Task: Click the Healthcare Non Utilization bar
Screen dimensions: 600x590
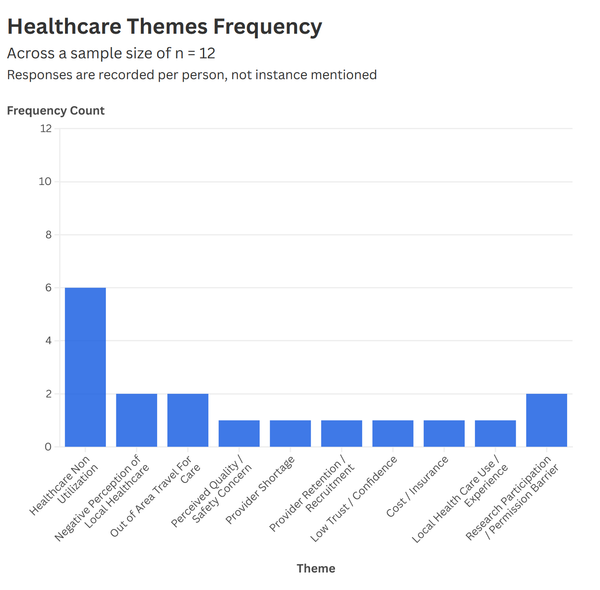Action: pyautogui.click(x=85, y=367)
